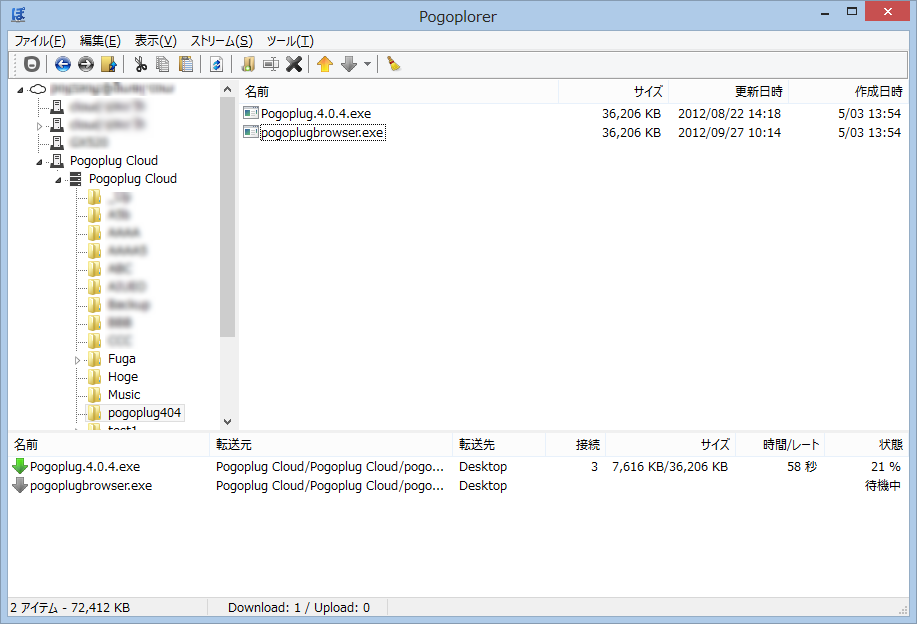Refresh the file list
Screen dimensions: 917x624
216,64
